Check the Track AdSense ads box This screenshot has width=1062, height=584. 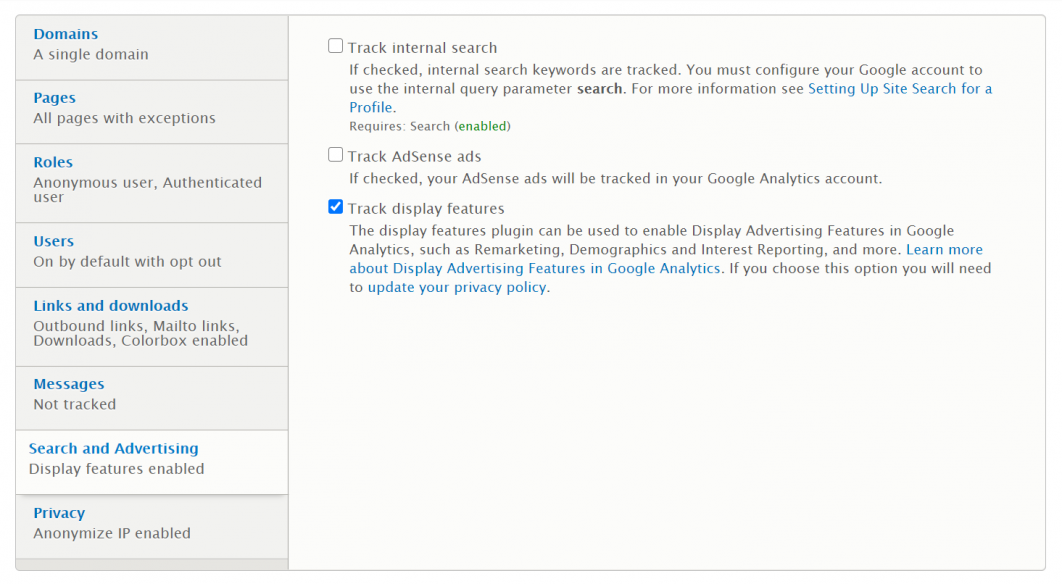pyautogui.click(x=336, y=155)
